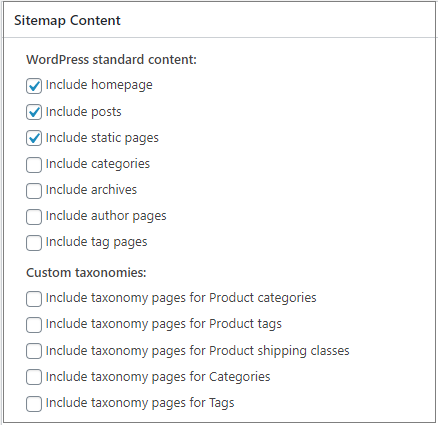Click the 'Include static pages' label text
438x425 pixels.
click(102, 138)
